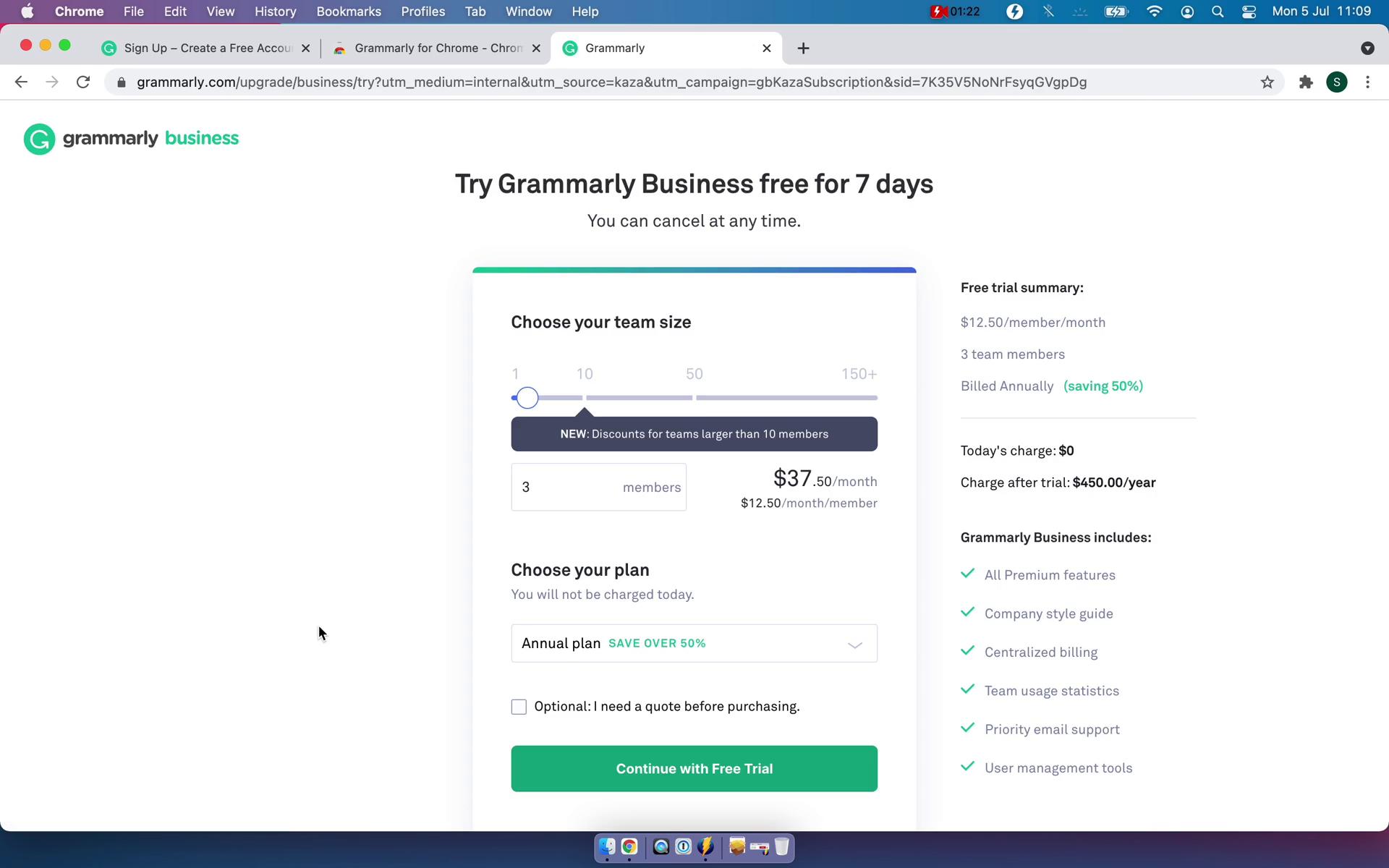Enable the annual plan save option

click(x=693, y=644)
